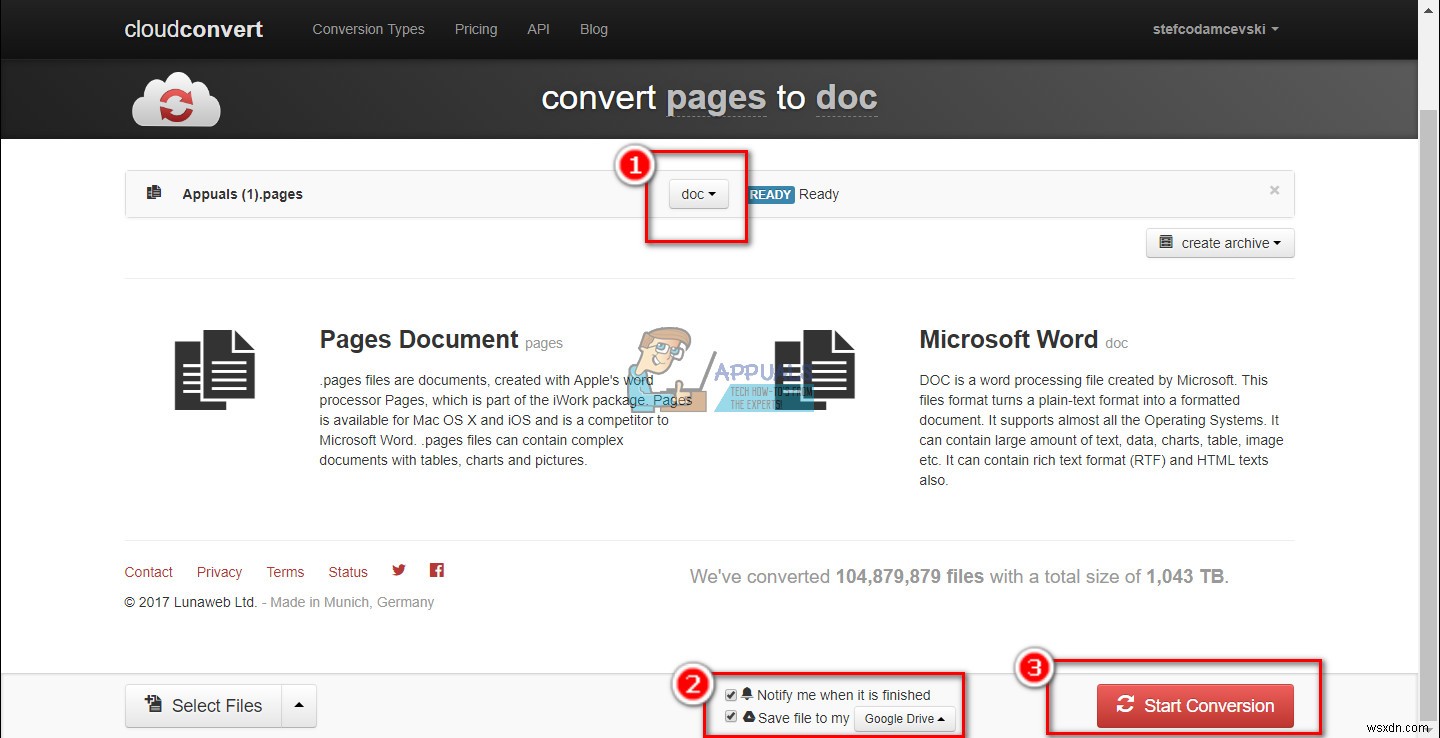Click the Pages Document file icon
The image size is (1440, 738).
[215, 370]
